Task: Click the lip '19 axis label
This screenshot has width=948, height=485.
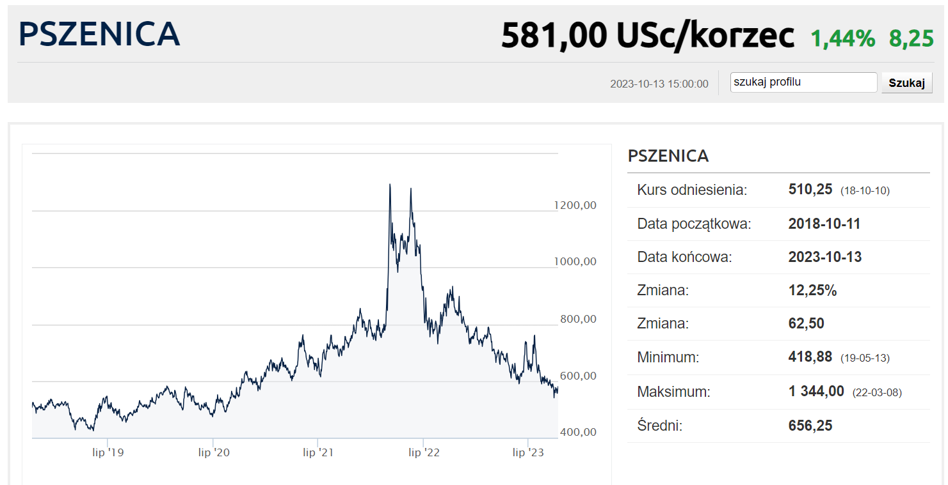Action: click(107, 453)
